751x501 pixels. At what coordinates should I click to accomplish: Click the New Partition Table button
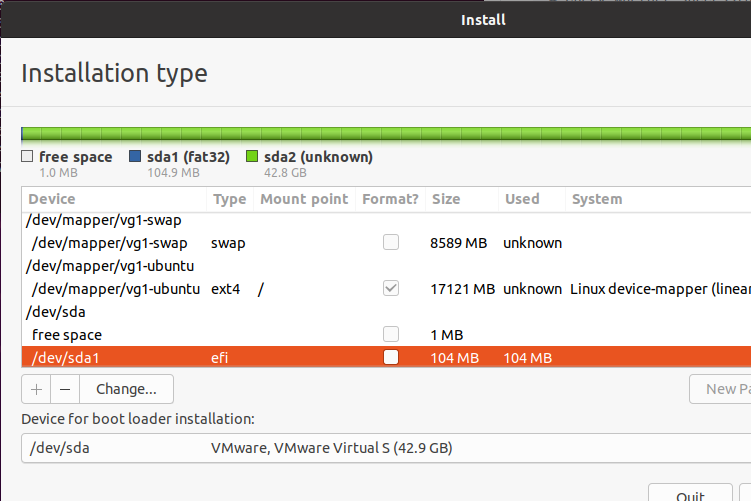tap(720, 388)
